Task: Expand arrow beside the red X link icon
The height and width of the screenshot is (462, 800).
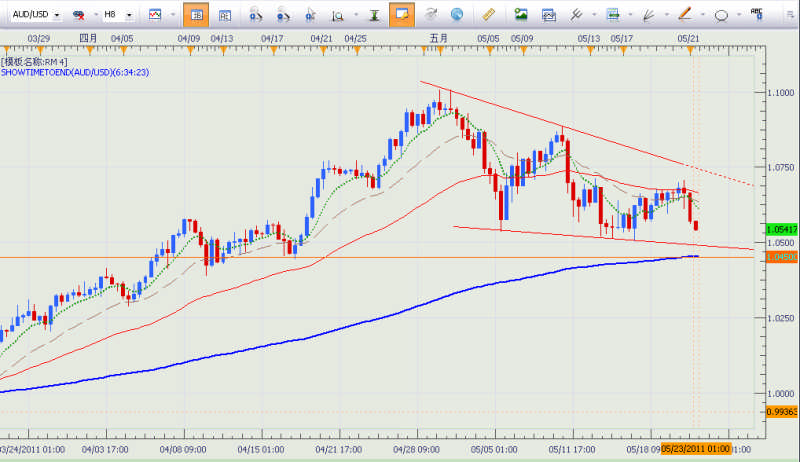Action: tap(95, 15)
